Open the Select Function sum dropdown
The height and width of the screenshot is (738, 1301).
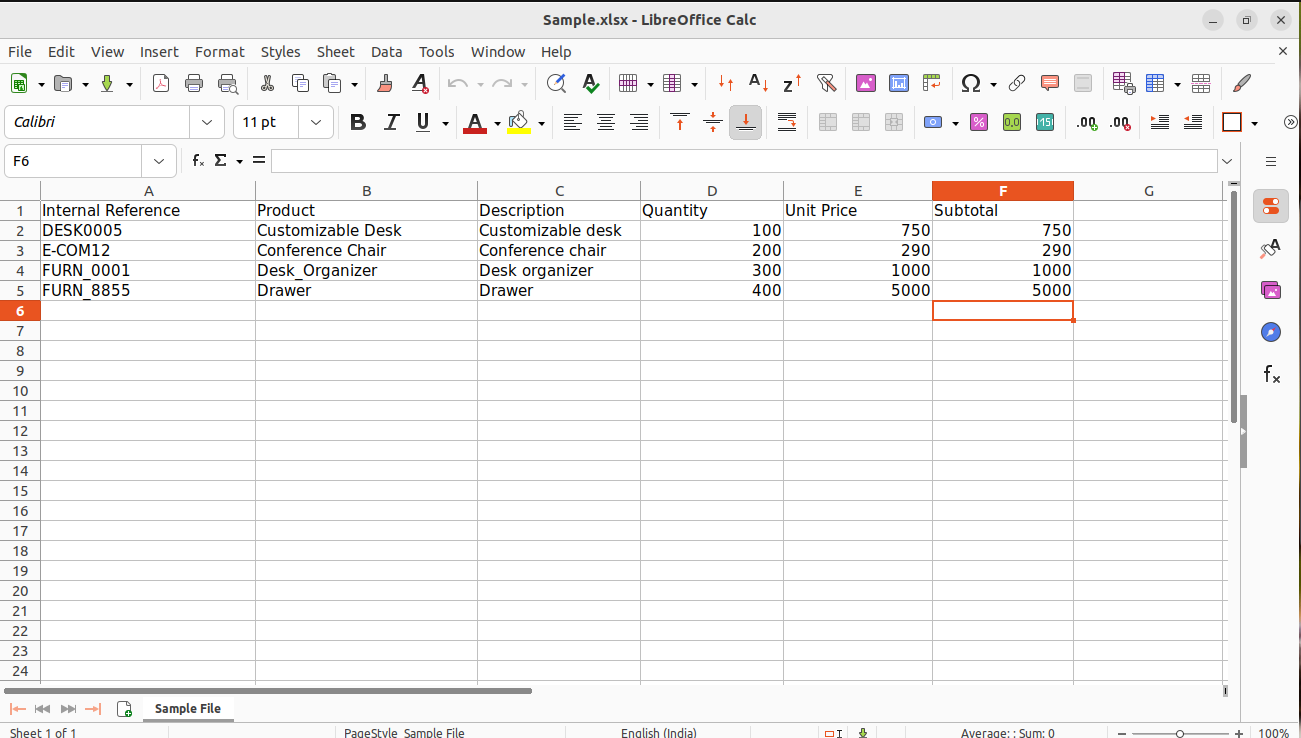click(239, 161)
